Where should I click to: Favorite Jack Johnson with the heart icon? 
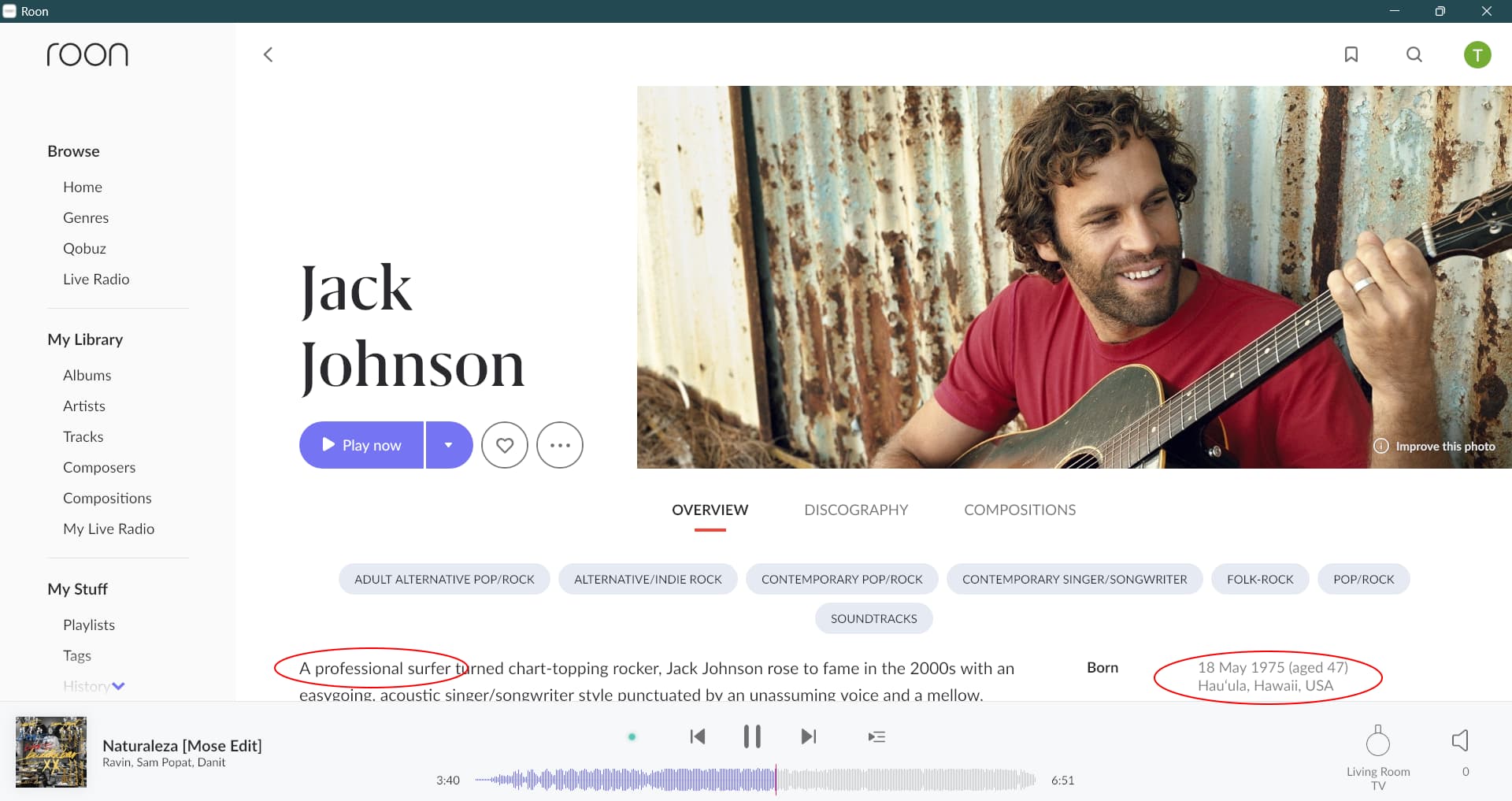coord(505,445)
